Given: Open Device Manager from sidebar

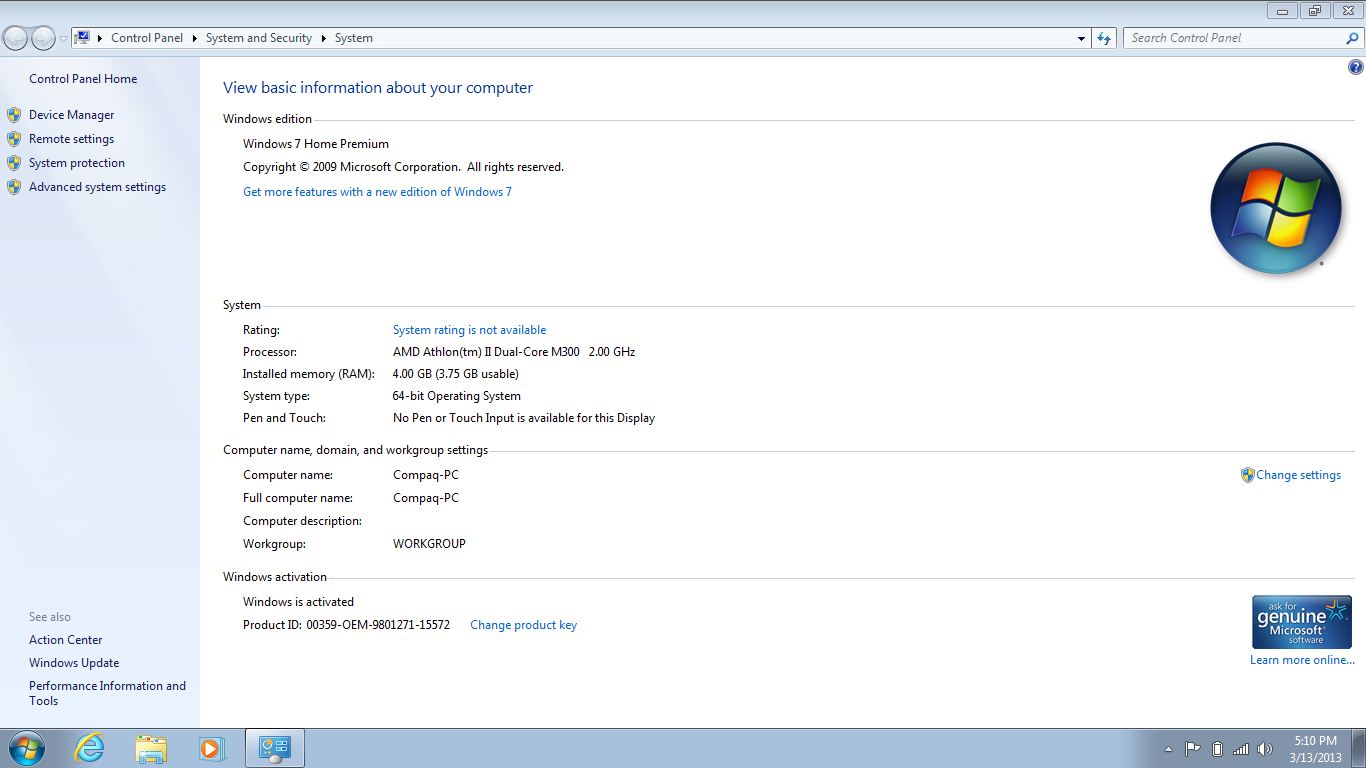Looking at the screenshot, I should [71, 115].
